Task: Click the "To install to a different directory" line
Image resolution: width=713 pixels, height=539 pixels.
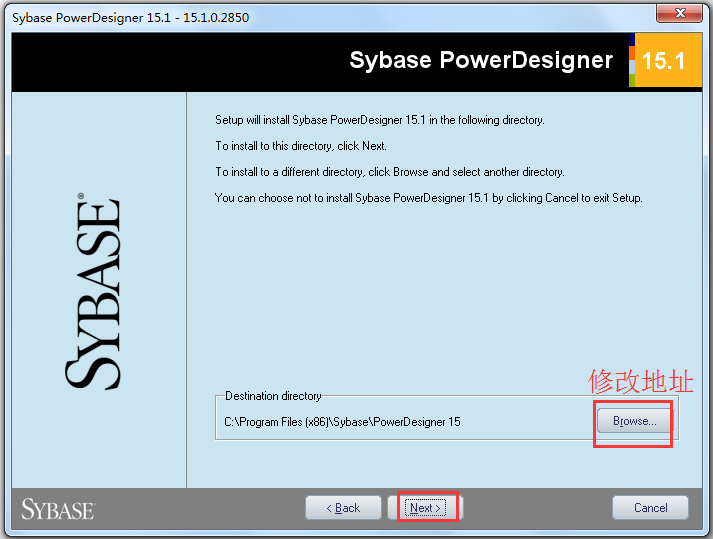Action: click(389, 172)
